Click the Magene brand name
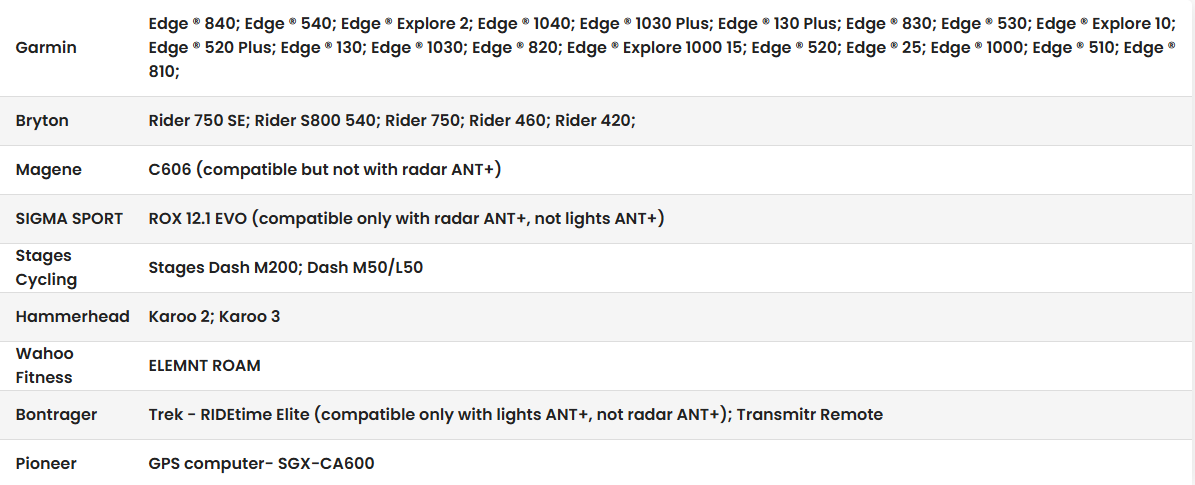Image resolution: width=1195 pixels, height=485 pixels. 48,170
